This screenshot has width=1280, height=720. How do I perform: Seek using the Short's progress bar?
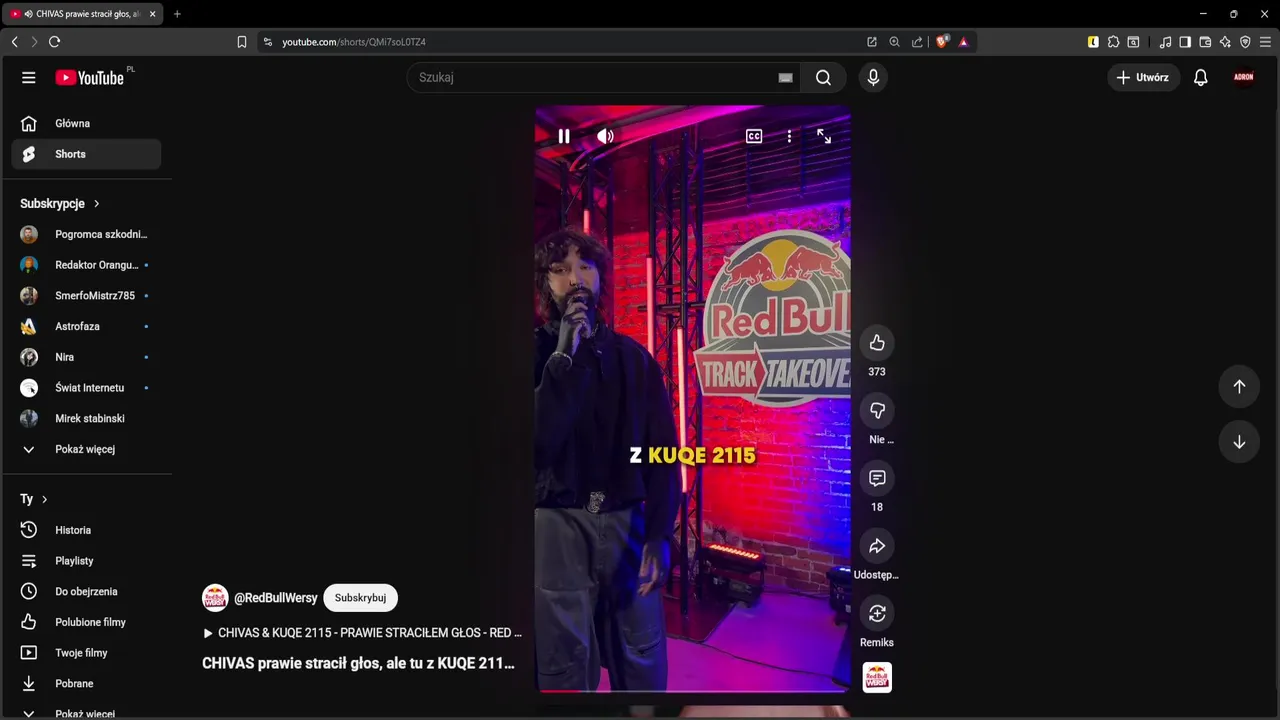(x=693, y=690)
